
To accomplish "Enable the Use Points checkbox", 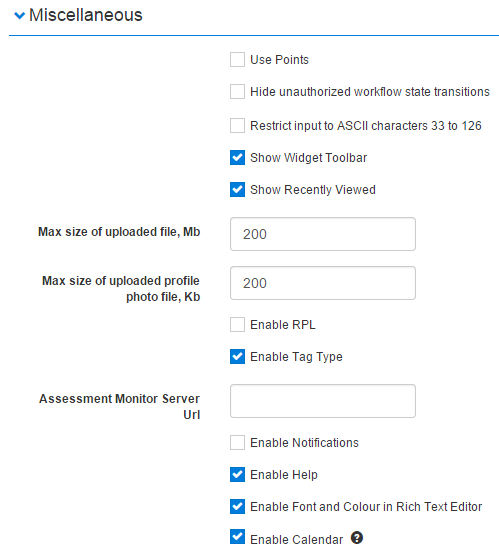I will coord(237,59).
